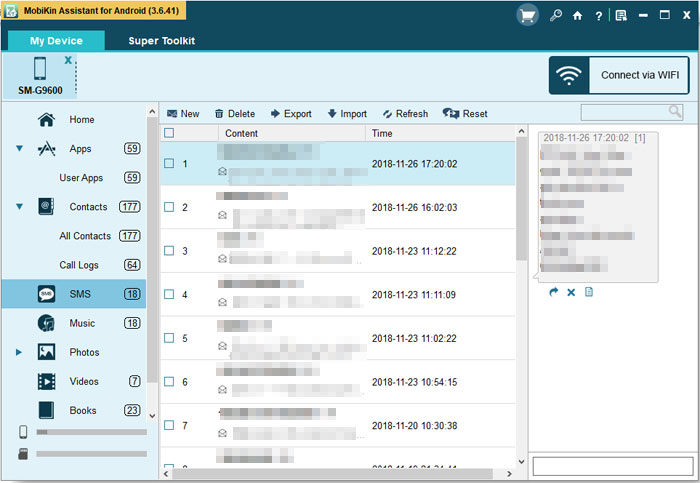This screenshot has height=483, width=700.
Task: Click the horizontal scrollbar left arrow
Action: 166,474
